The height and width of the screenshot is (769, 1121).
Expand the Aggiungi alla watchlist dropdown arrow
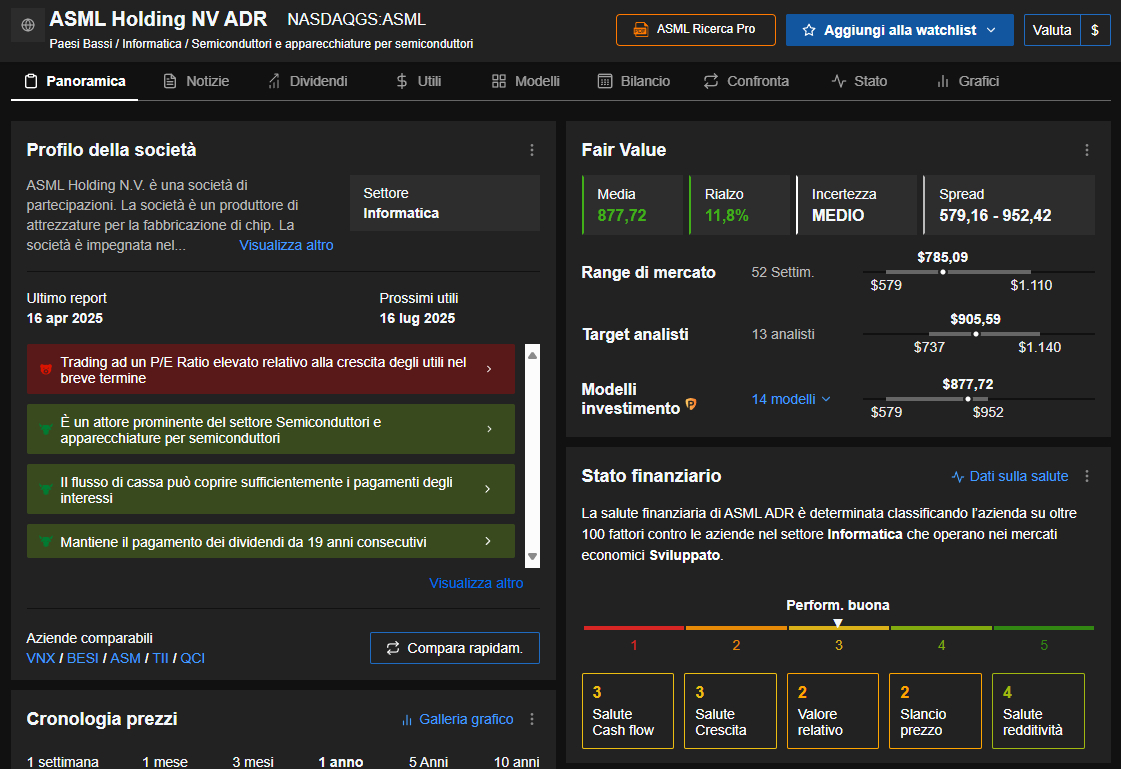991,30
